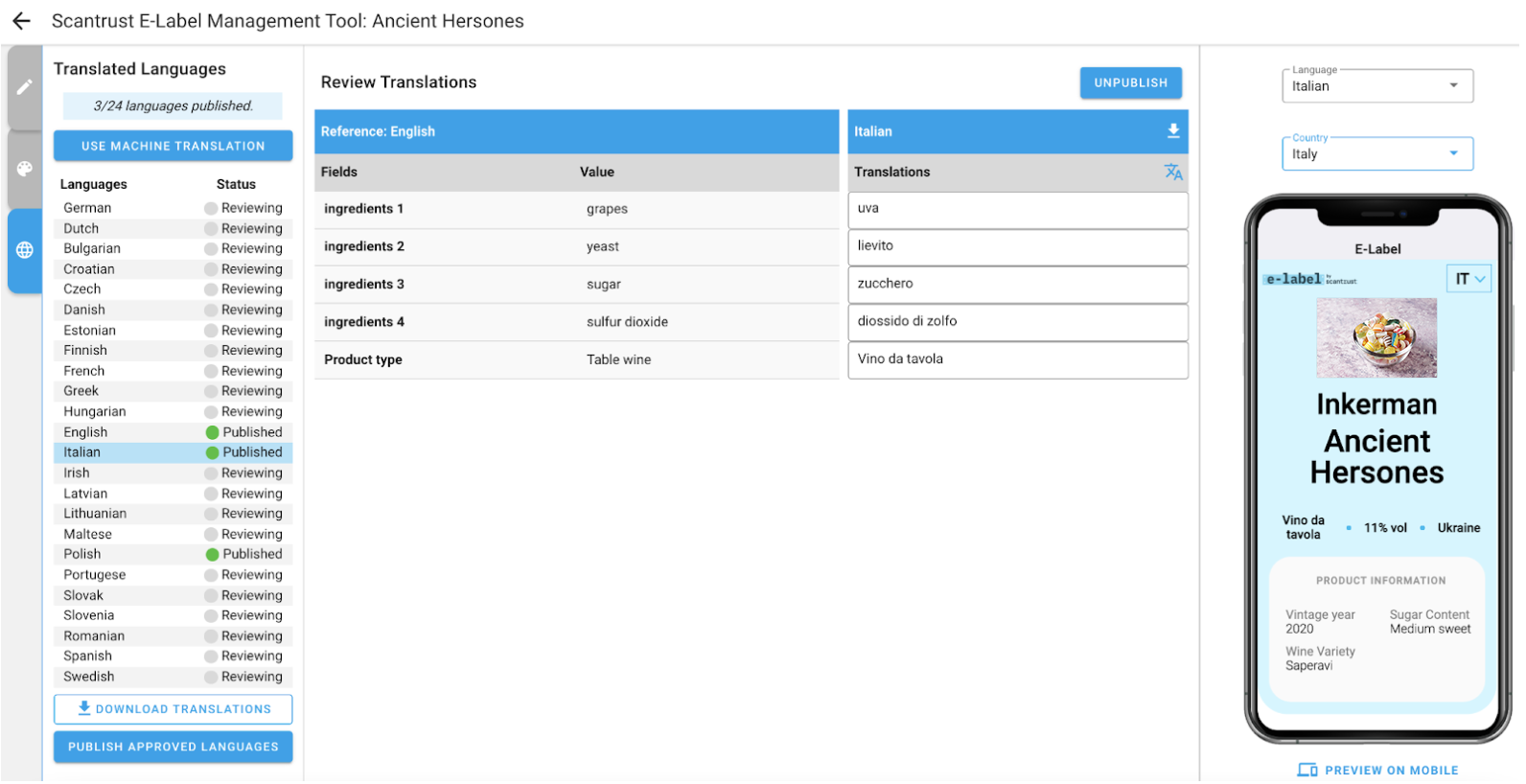This screenshot has height=784, width=1526.
Task: Select German in the languages list
Action: pos(173,209)
